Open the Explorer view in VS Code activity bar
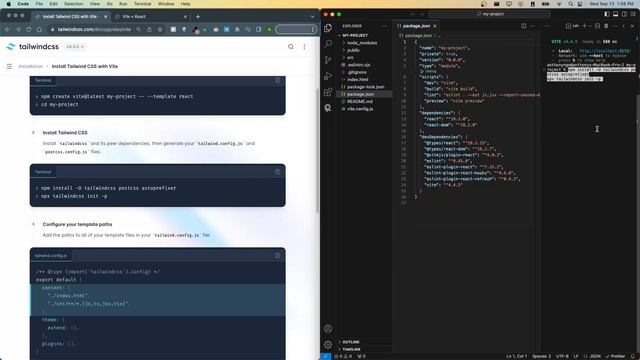This screenshot has height=360, width=640. (328, 28)
